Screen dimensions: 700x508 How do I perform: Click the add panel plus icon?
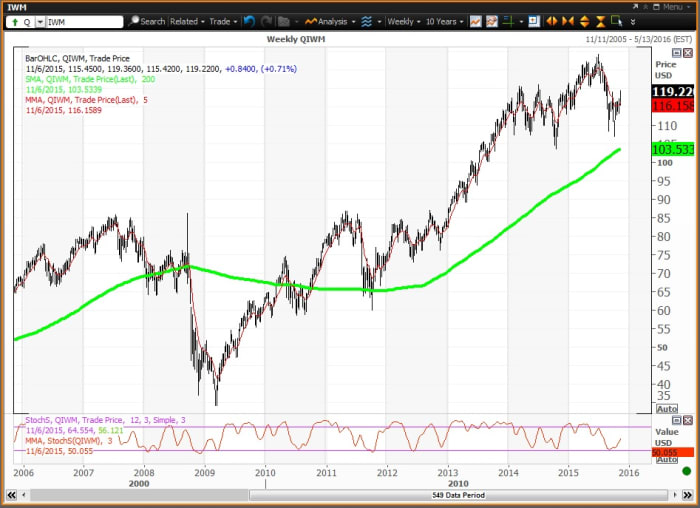pos(534,21)
